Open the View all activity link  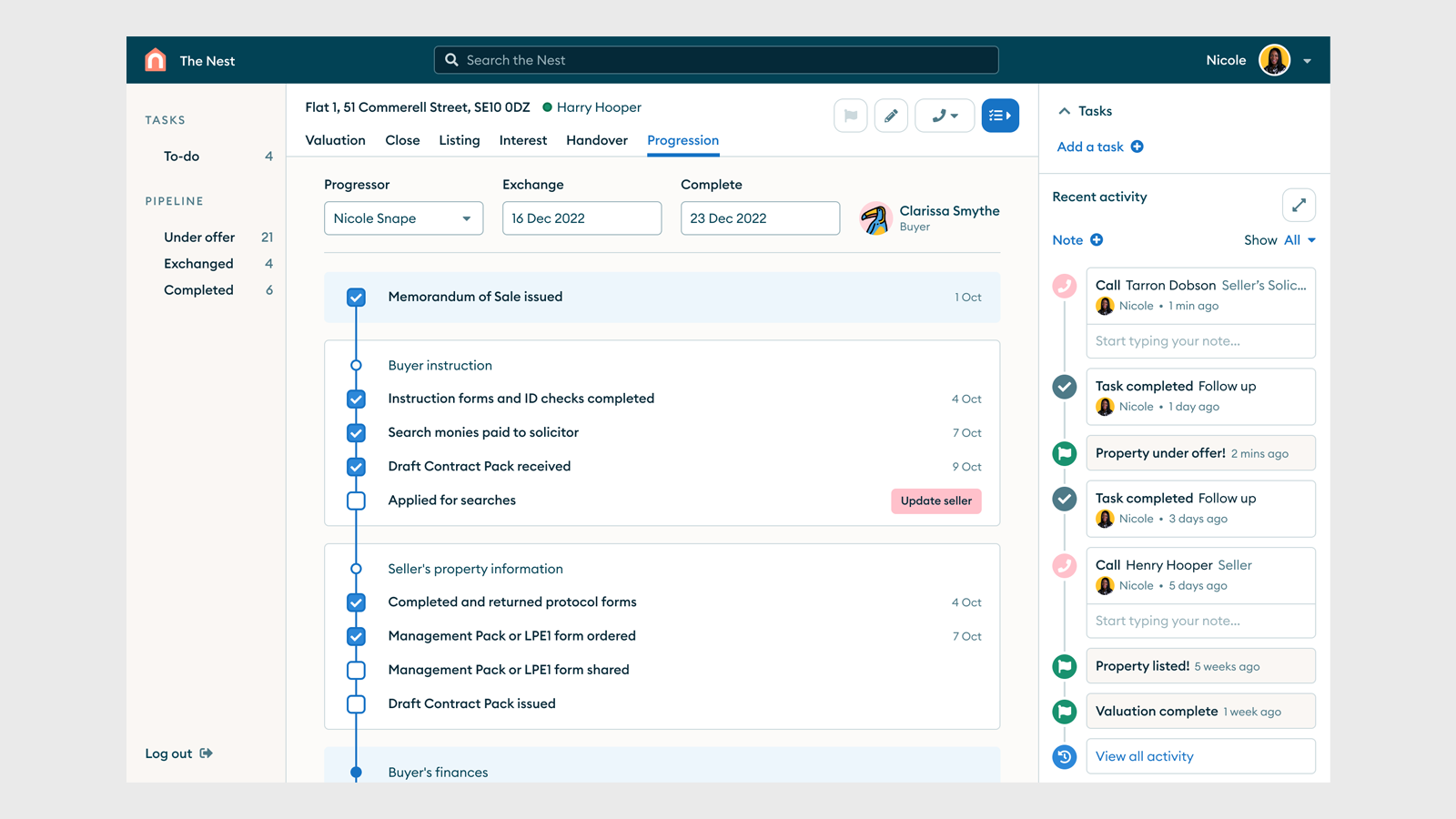click(x=1144, y=756)
